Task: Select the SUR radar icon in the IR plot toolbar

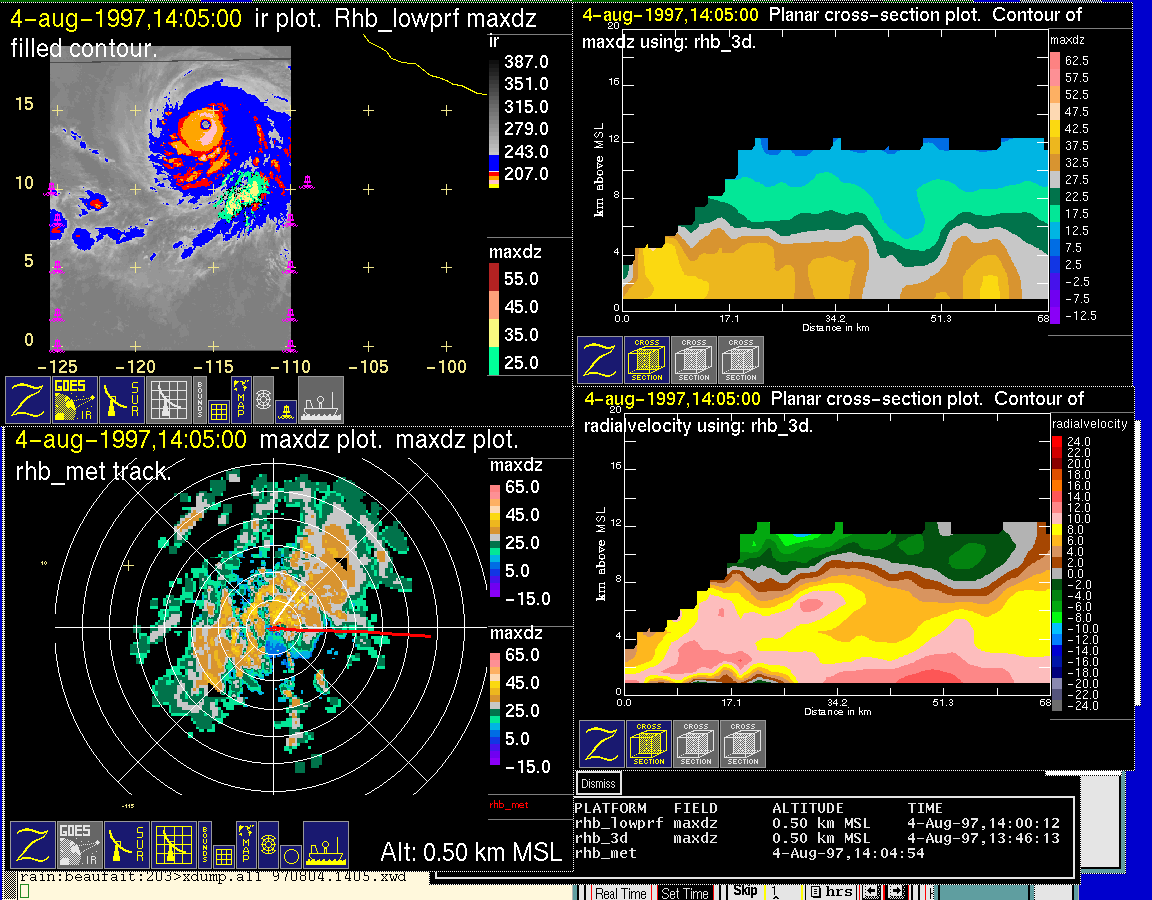Action: click(122, 400)
